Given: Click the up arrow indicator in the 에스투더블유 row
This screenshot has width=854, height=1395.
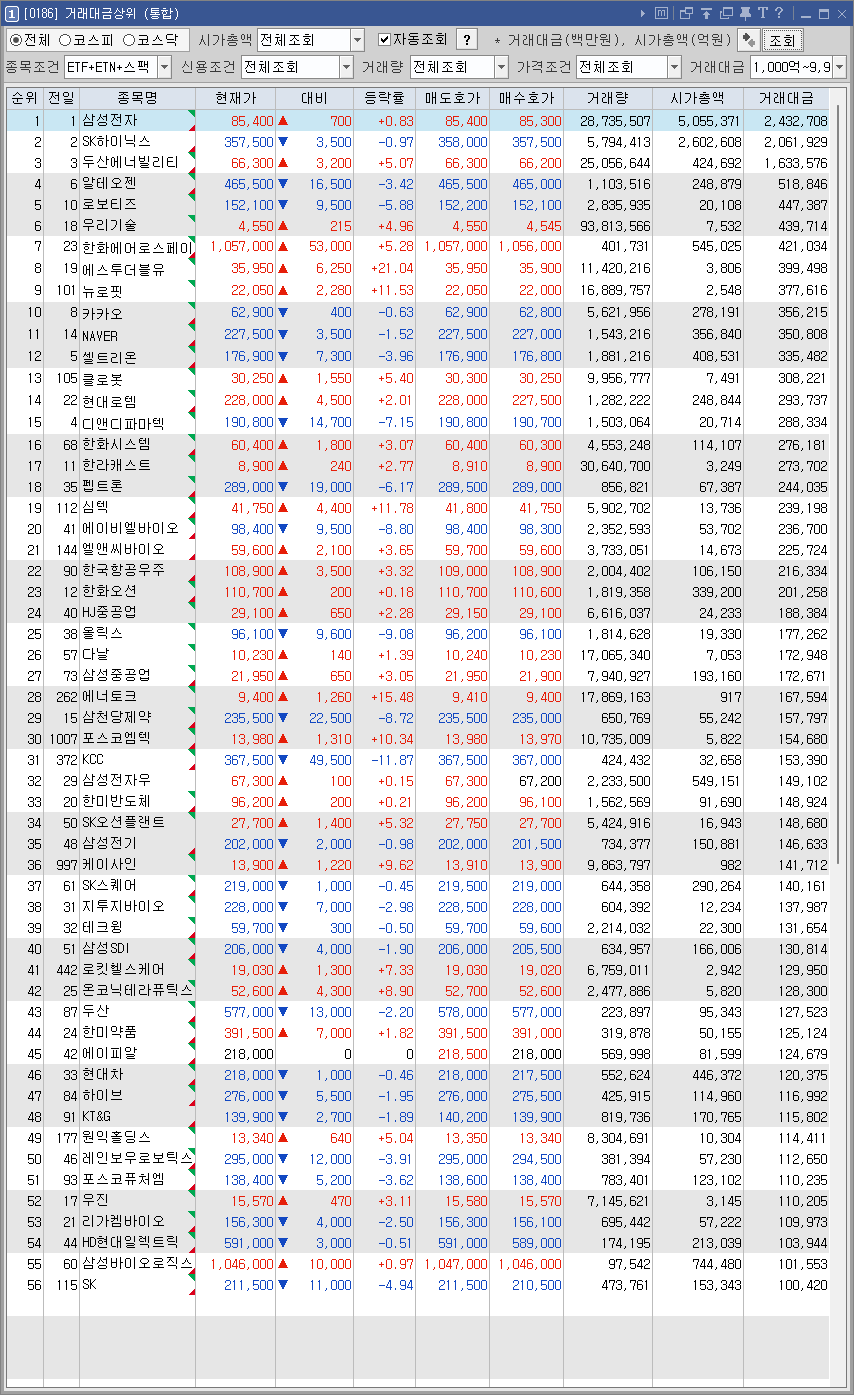Looking at the screenshot, I should point(283,267).
